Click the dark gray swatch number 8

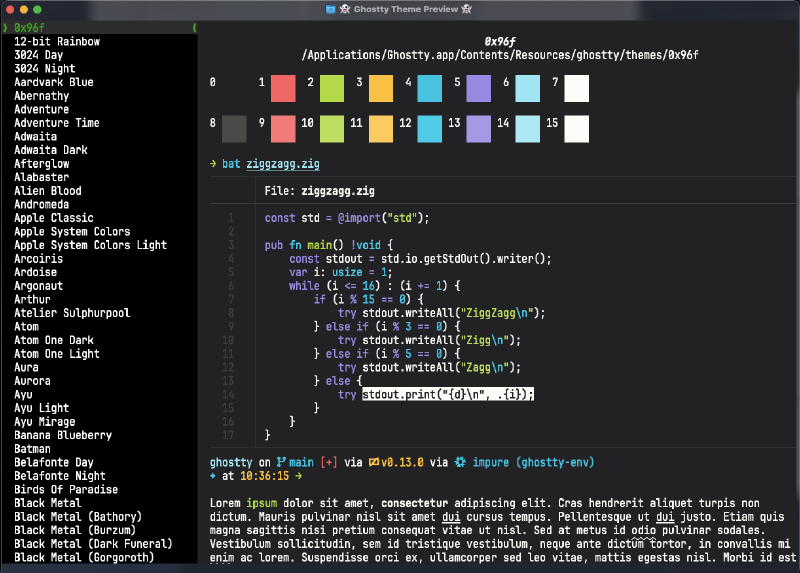[234, 129]
